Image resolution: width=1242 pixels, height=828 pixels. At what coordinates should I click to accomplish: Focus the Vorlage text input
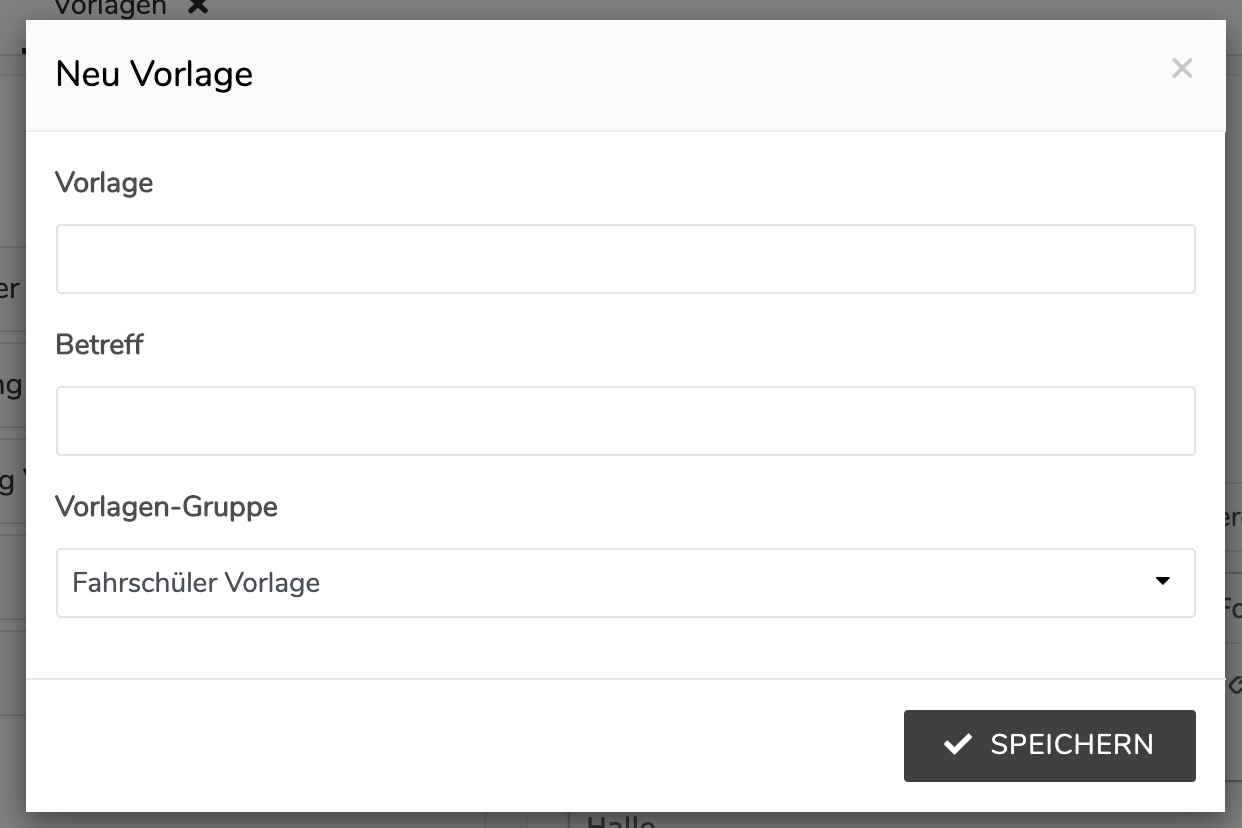tap(625, 259)
